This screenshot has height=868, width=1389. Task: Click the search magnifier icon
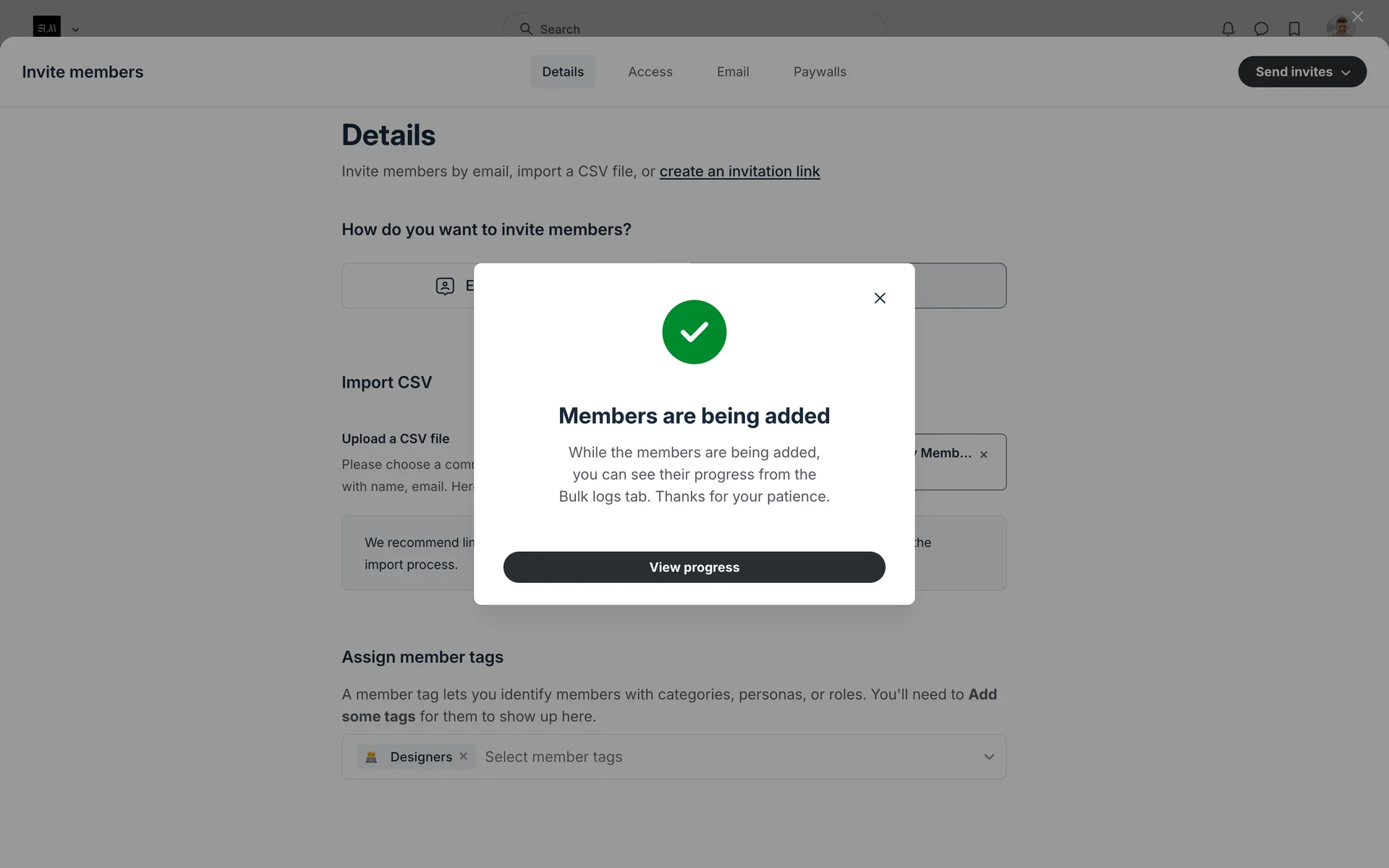(526, 29)
